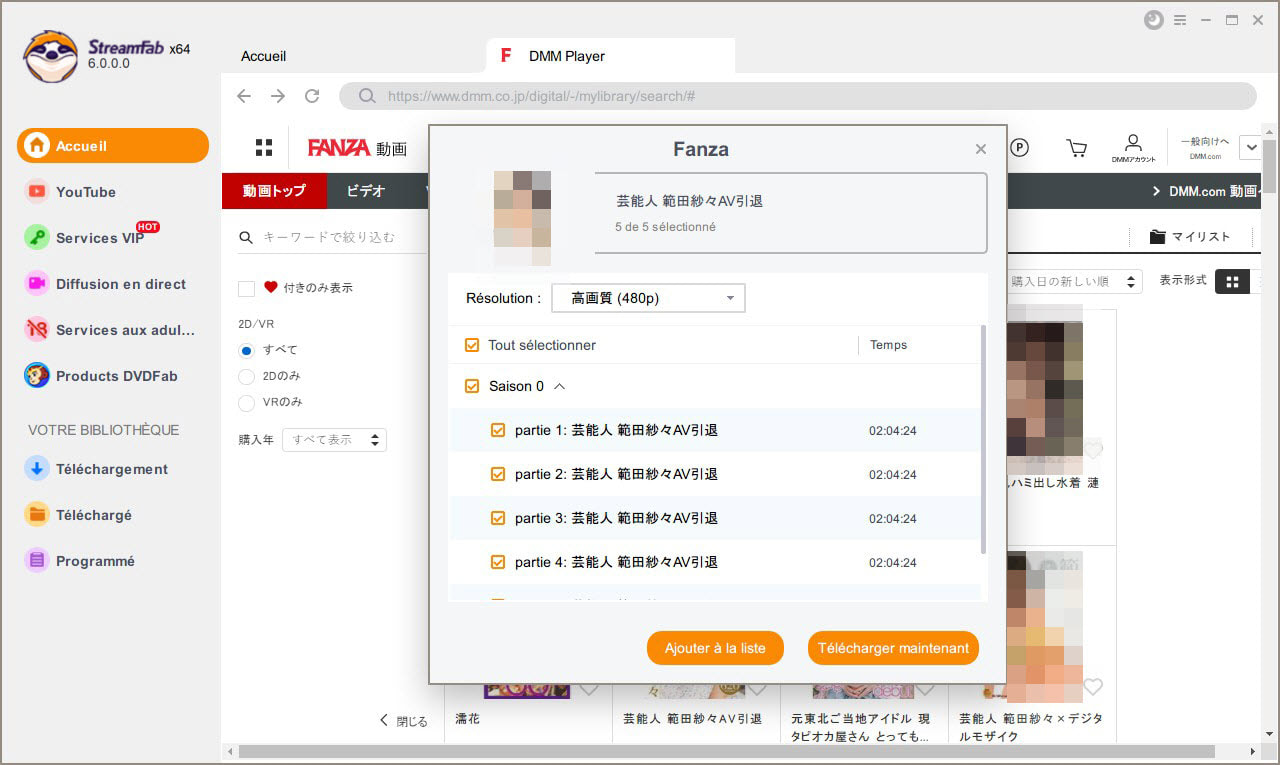The image size is (1280, 765).
Task: Toggle Saison 0 checkbox
Action: pyautogui.click(x=473, y=386)
